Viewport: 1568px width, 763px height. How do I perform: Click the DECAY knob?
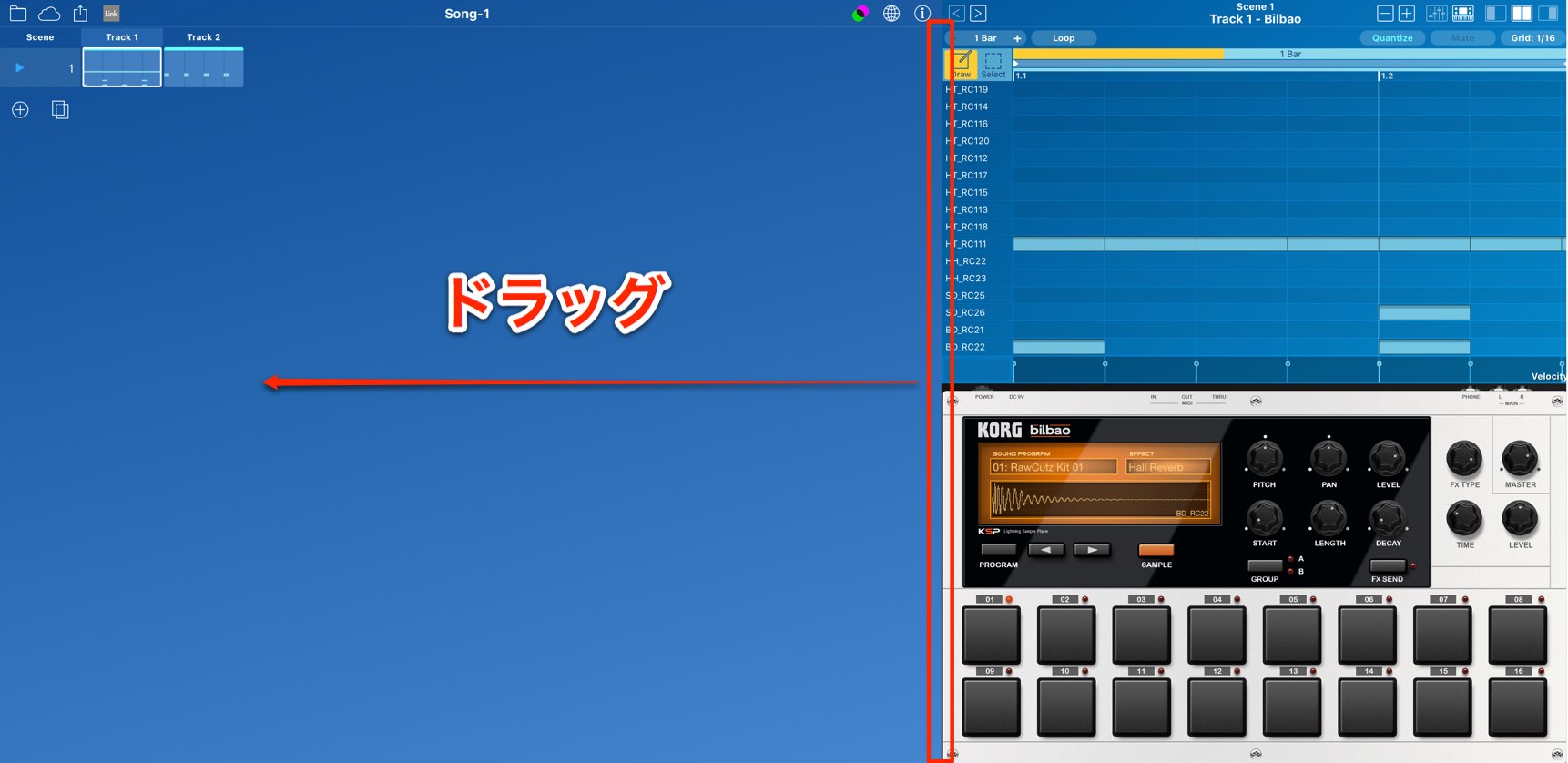[x=1388, y=517]
